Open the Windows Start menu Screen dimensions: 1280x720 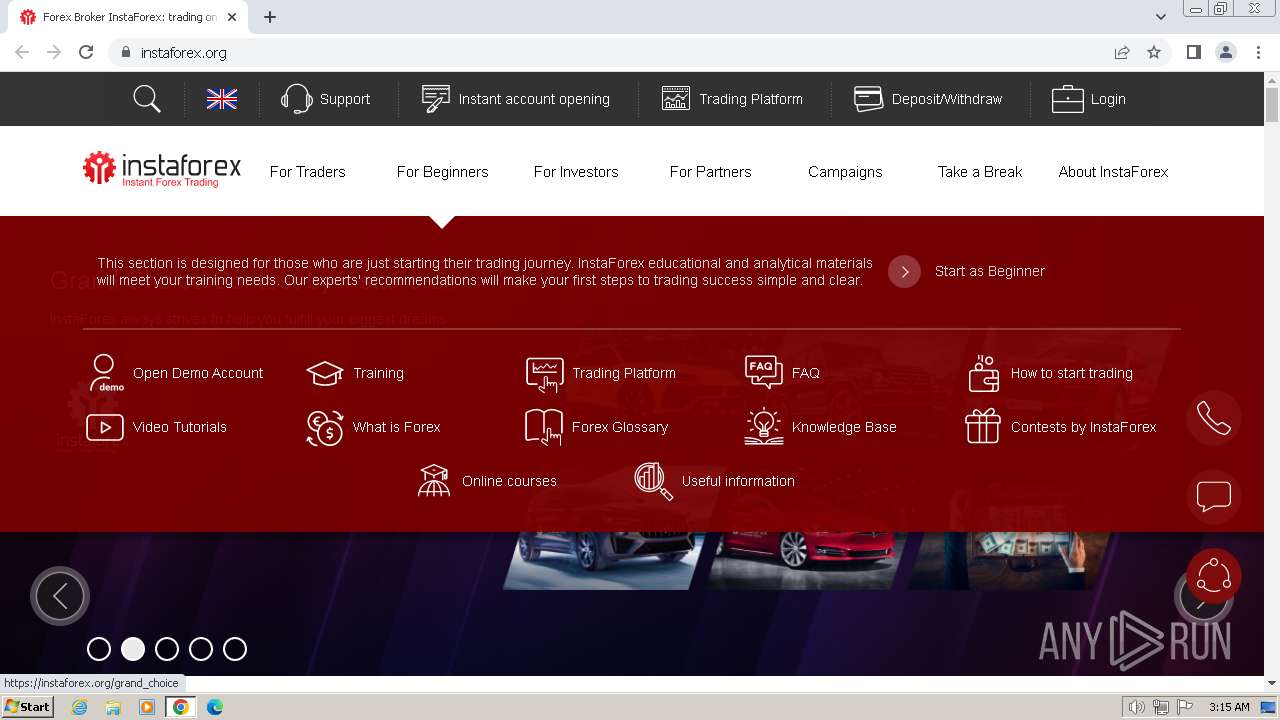(27, 707)
